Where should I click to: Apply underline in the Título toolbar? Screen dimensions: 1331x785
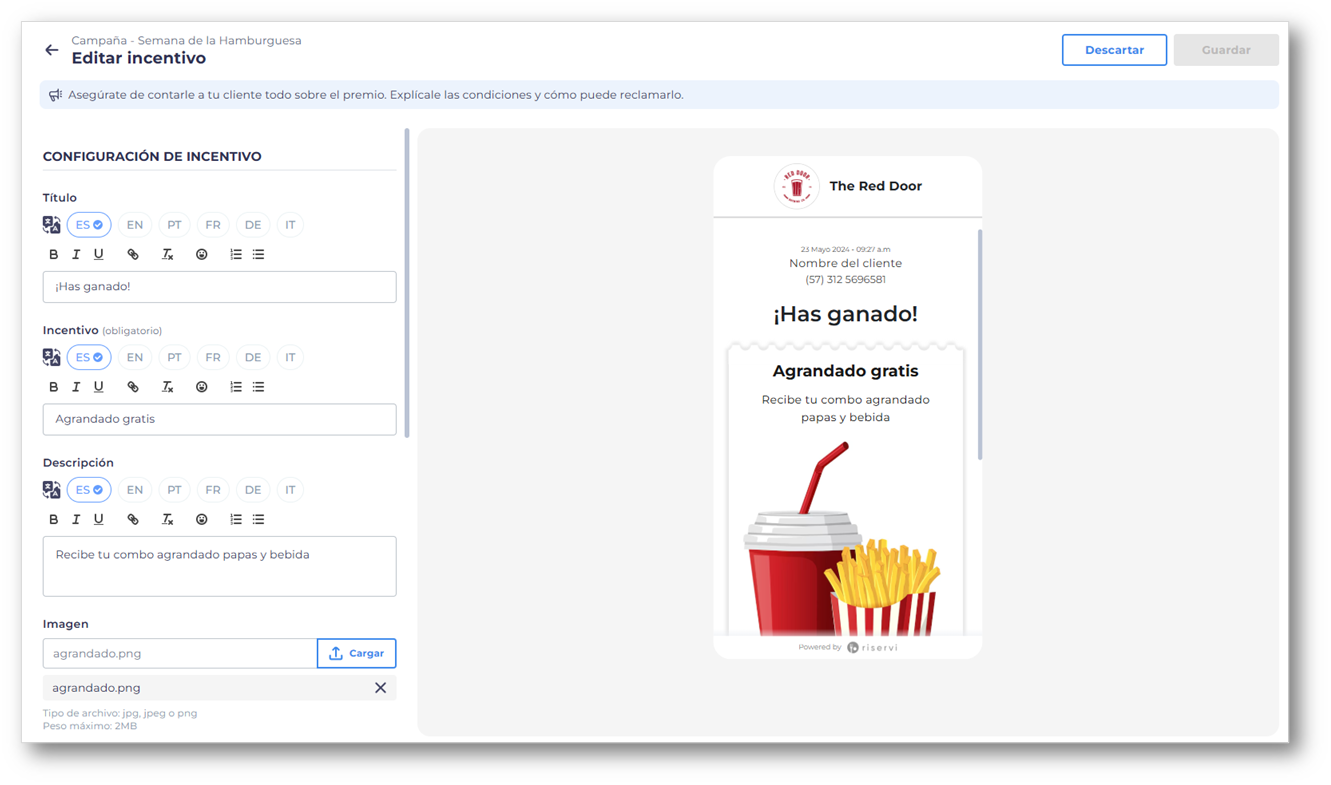(x=98, y=255)
